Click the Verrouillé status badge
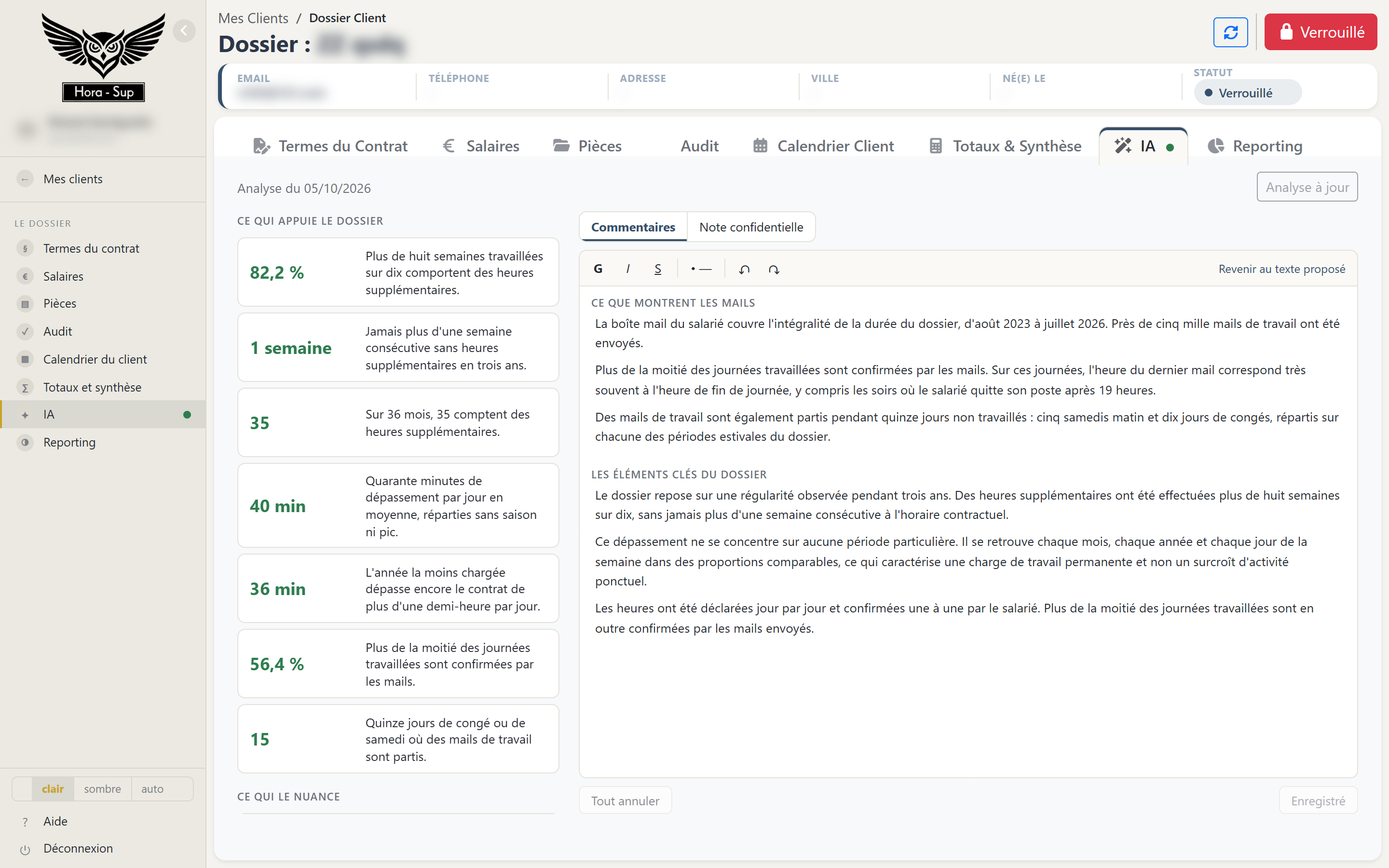 click(1247, 93)
